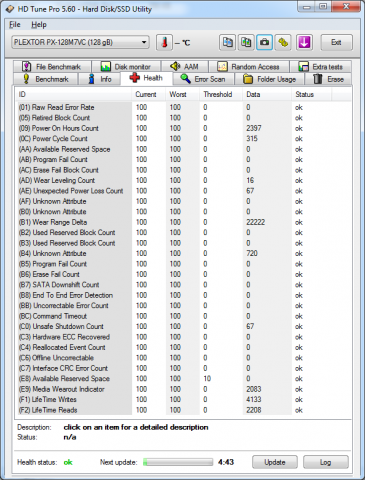The height and width of the screenshot is (480, 365).
Task: Select the Health tab
Action: coord(146,78)
